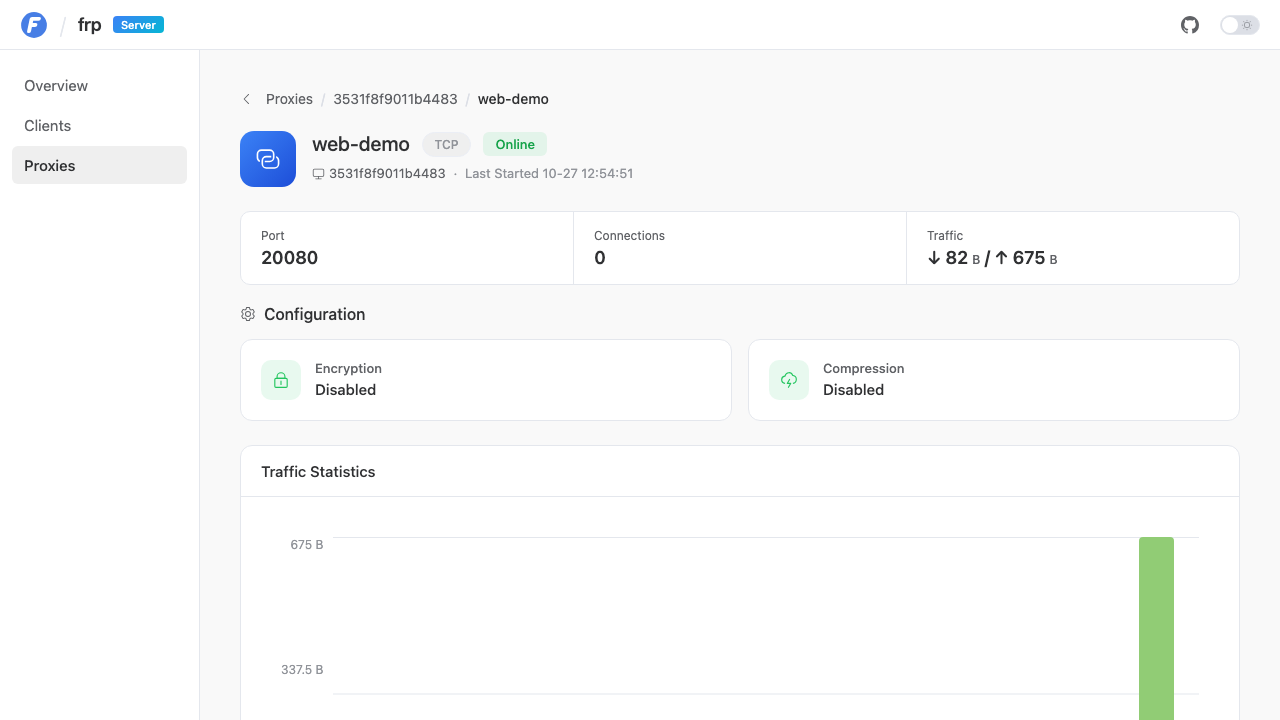Screen dimensions: 1280x720
Task: Click the web-demo breadcrumb text
Action: click(513, 99)
